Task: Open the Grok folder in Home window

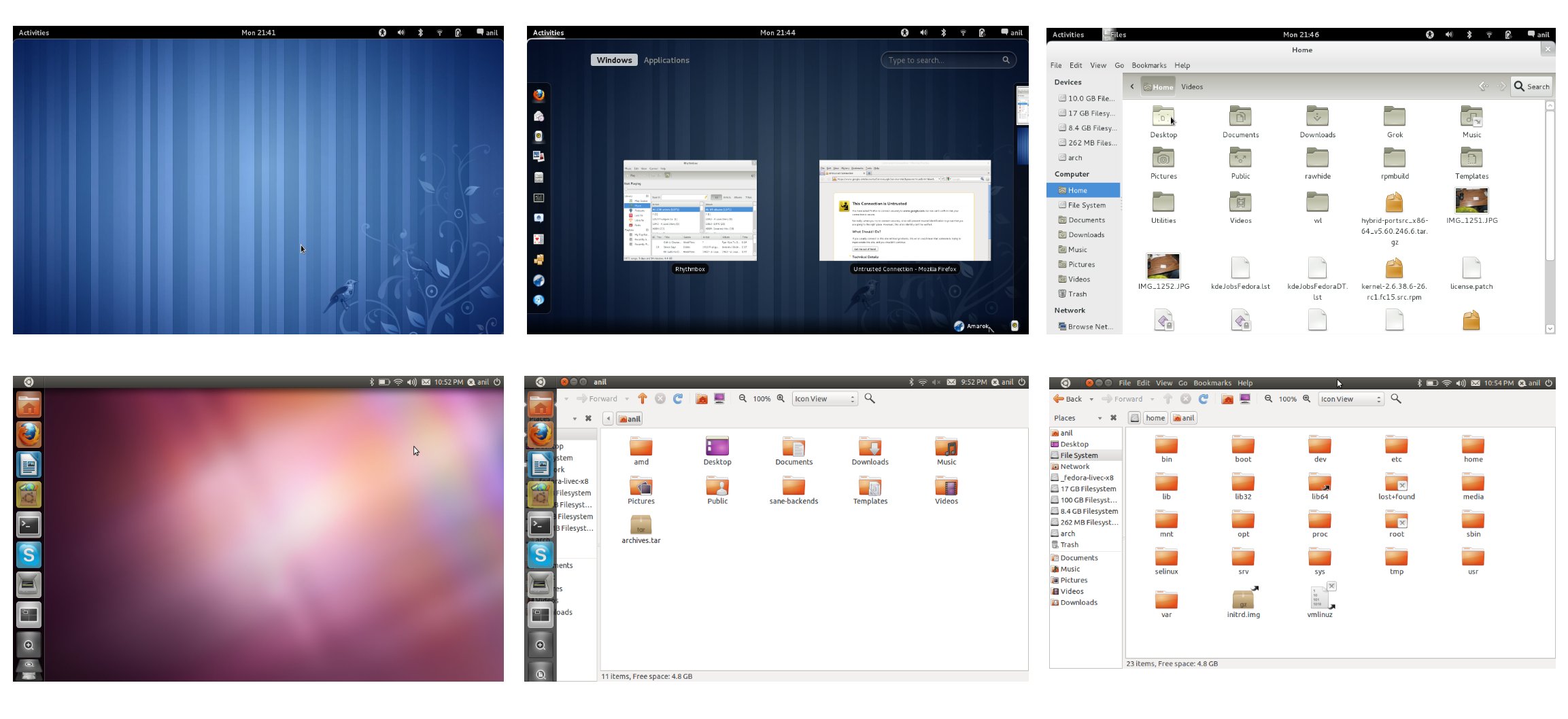Action: pos(1394,118)
